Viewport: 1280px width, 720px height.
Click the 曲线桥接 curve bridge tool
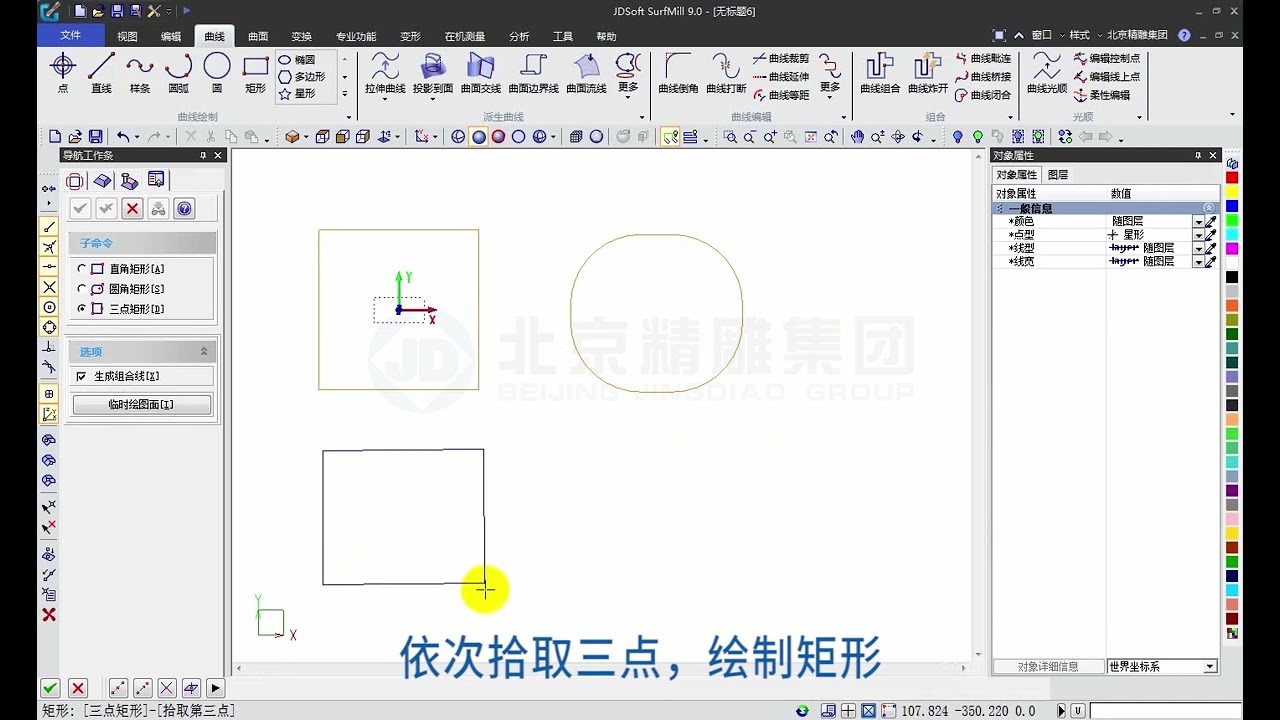[x=984, y=76]
